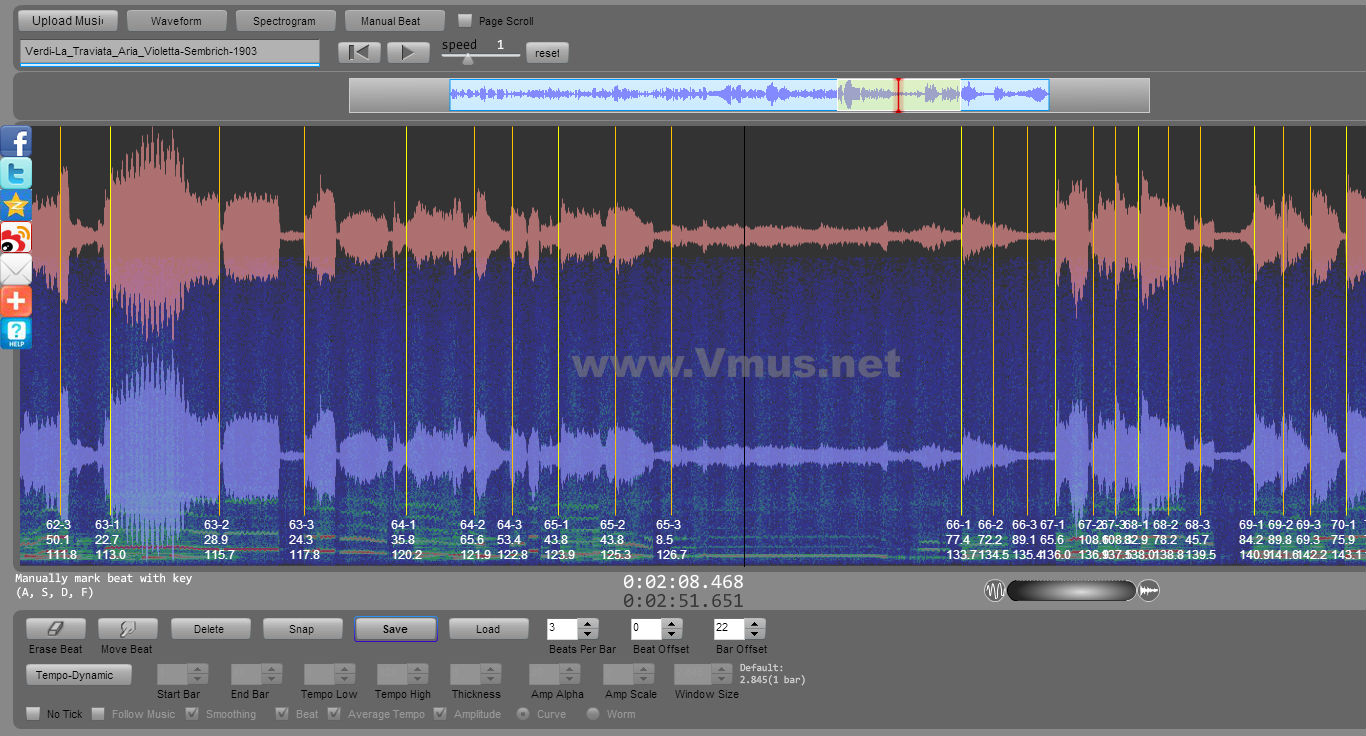
Task: Open the Help icon in the sidebar
Action: coord(16,333)
